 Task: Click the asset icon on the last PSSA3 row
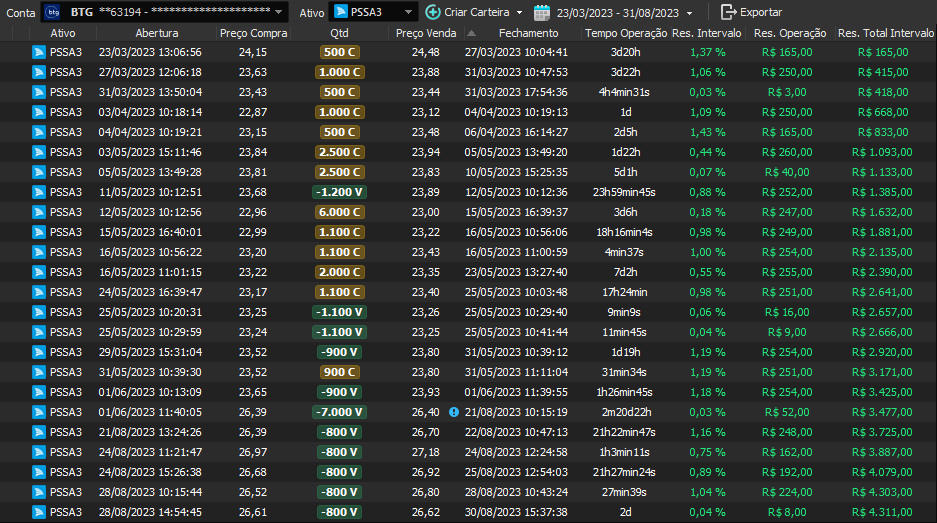point(39,512)
